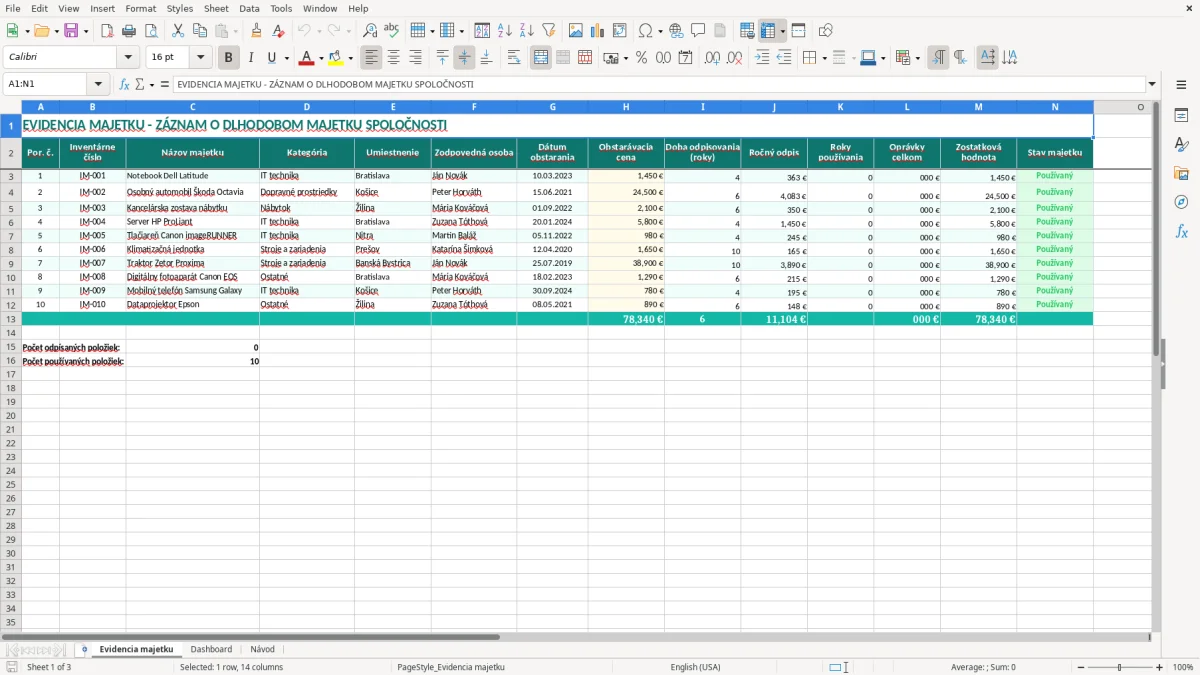1200x675 pixels.
Task: Open the font color dropdown arrow
Action: coord(320,58)
